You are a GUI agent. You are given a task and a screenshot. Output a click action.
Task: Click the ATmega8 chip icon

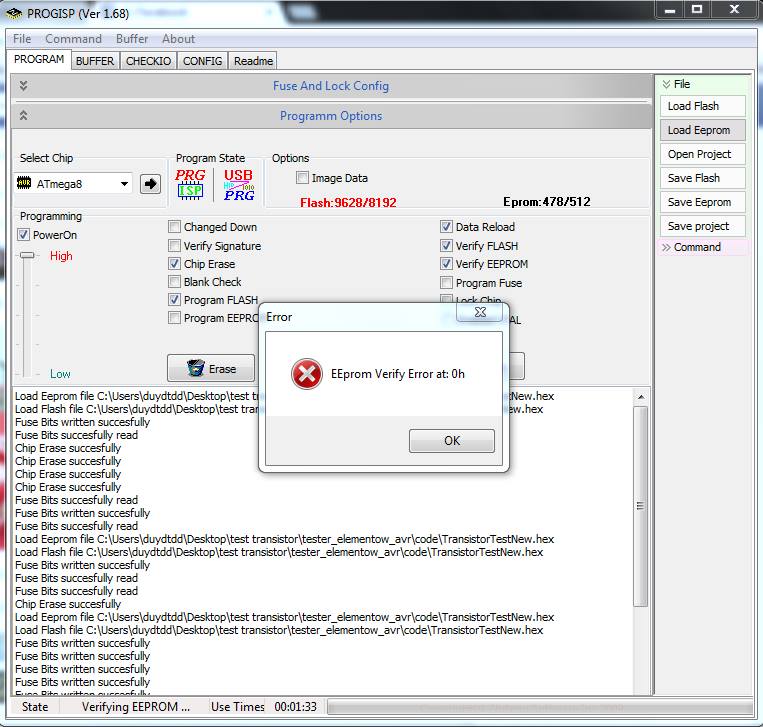(x=24, y=183)
